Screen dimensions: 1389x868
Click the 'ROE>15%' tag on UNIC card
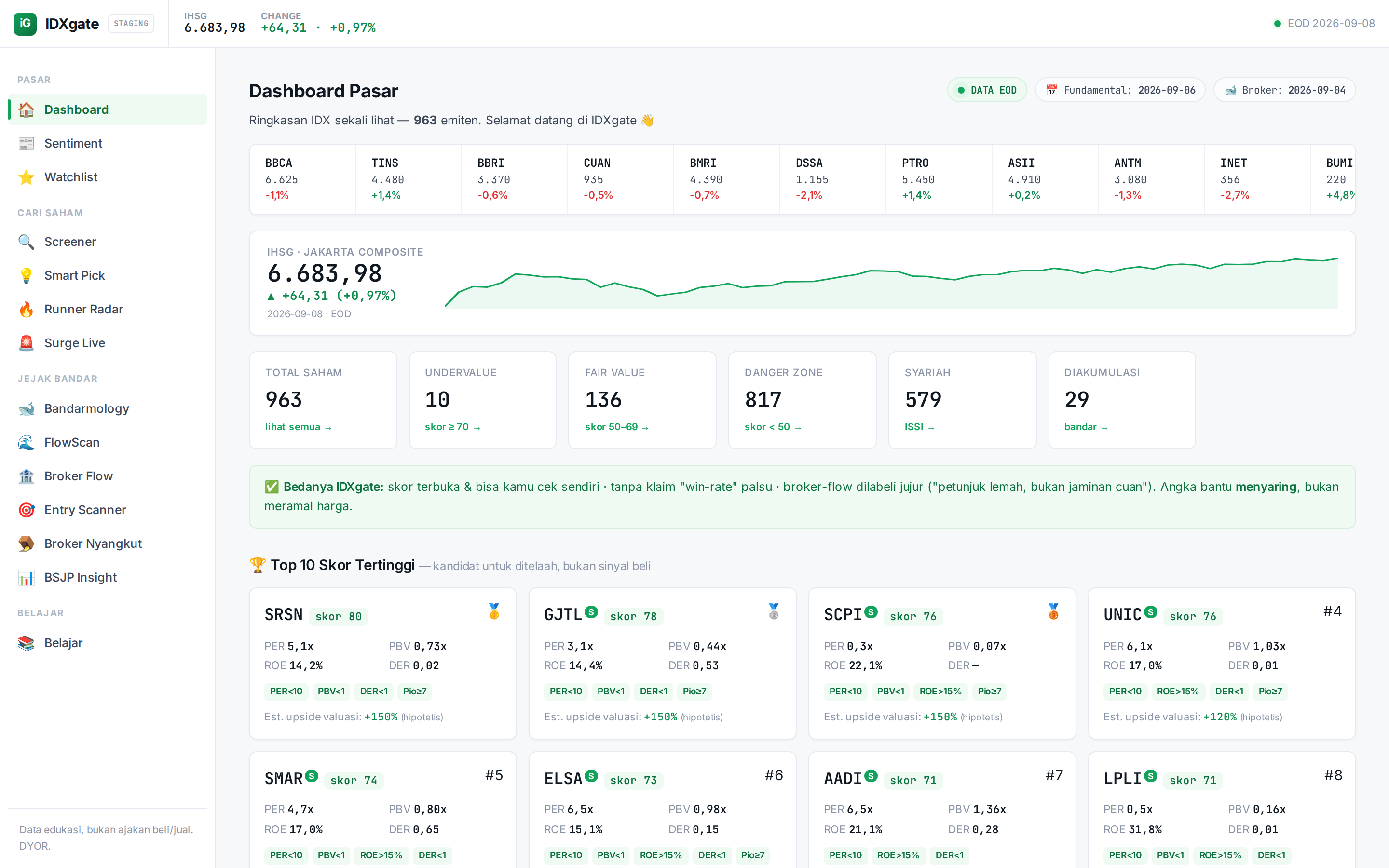pyautogui.click(x=1178, y=691)
